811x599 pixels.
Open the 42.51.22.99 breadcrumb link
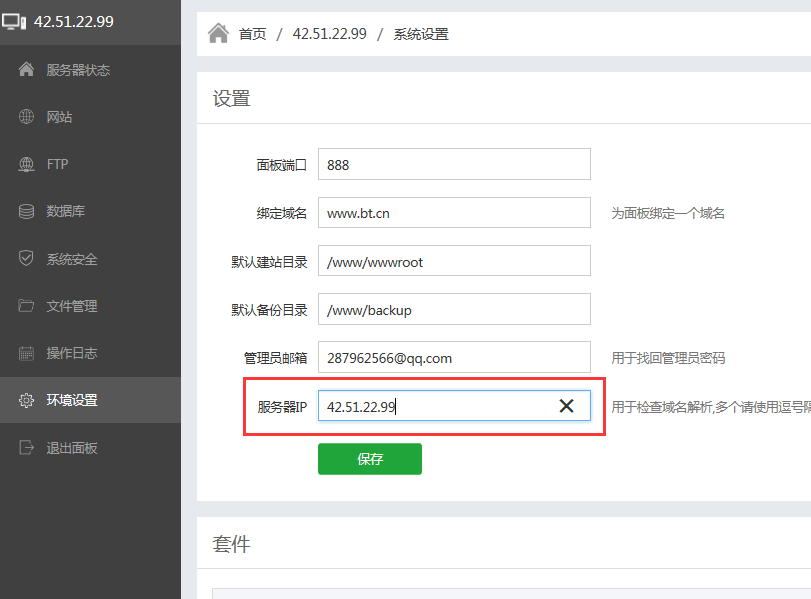[329, 34]
